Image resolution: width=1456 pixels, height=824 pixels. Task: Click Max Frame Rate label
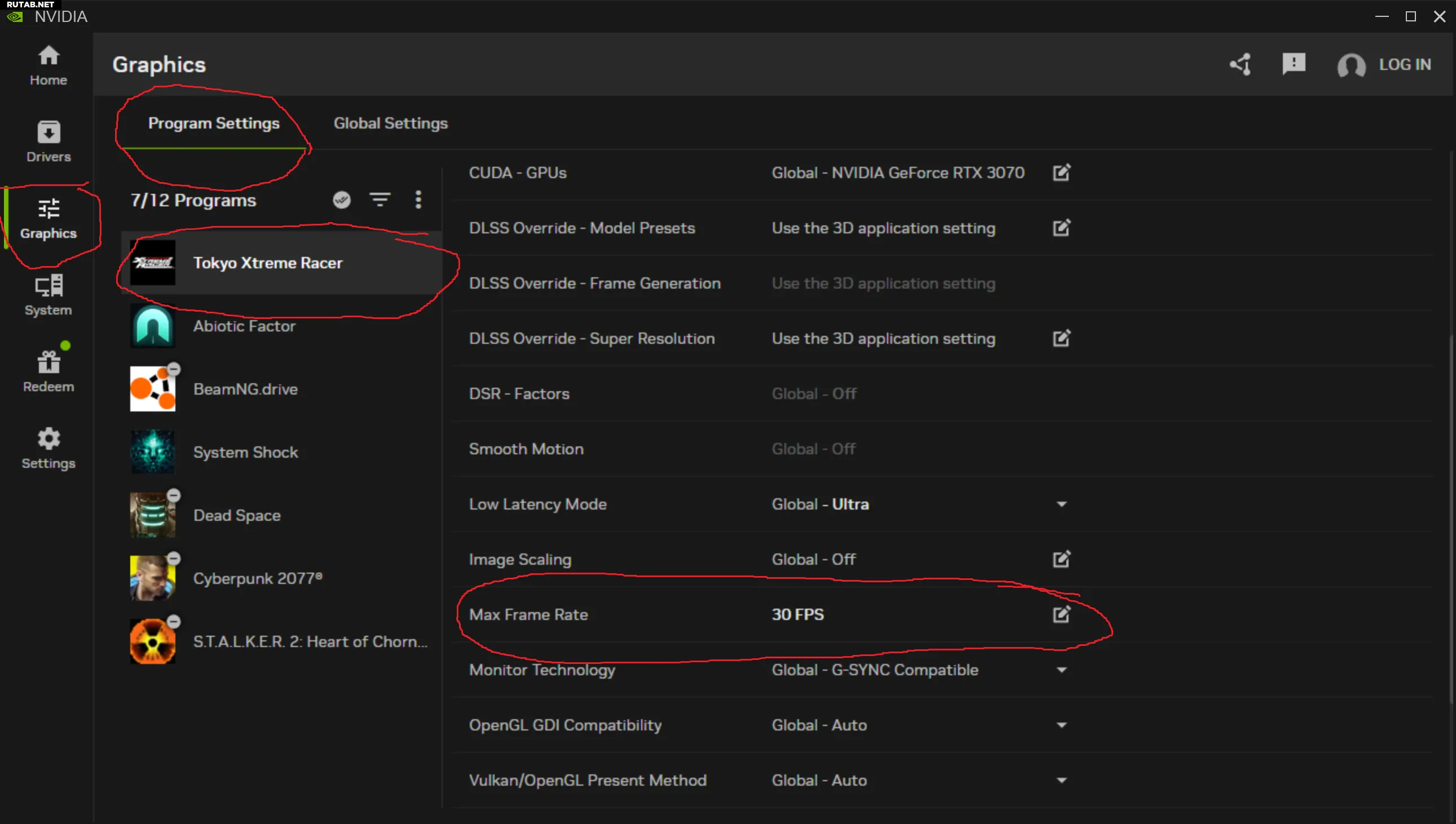click(528, 614)
